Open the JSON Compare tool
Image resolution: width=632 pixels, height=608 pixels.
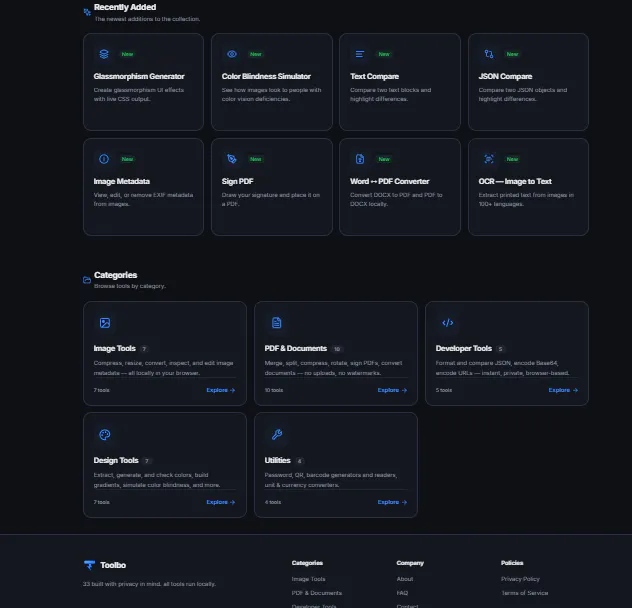click(x=528, y=82)
